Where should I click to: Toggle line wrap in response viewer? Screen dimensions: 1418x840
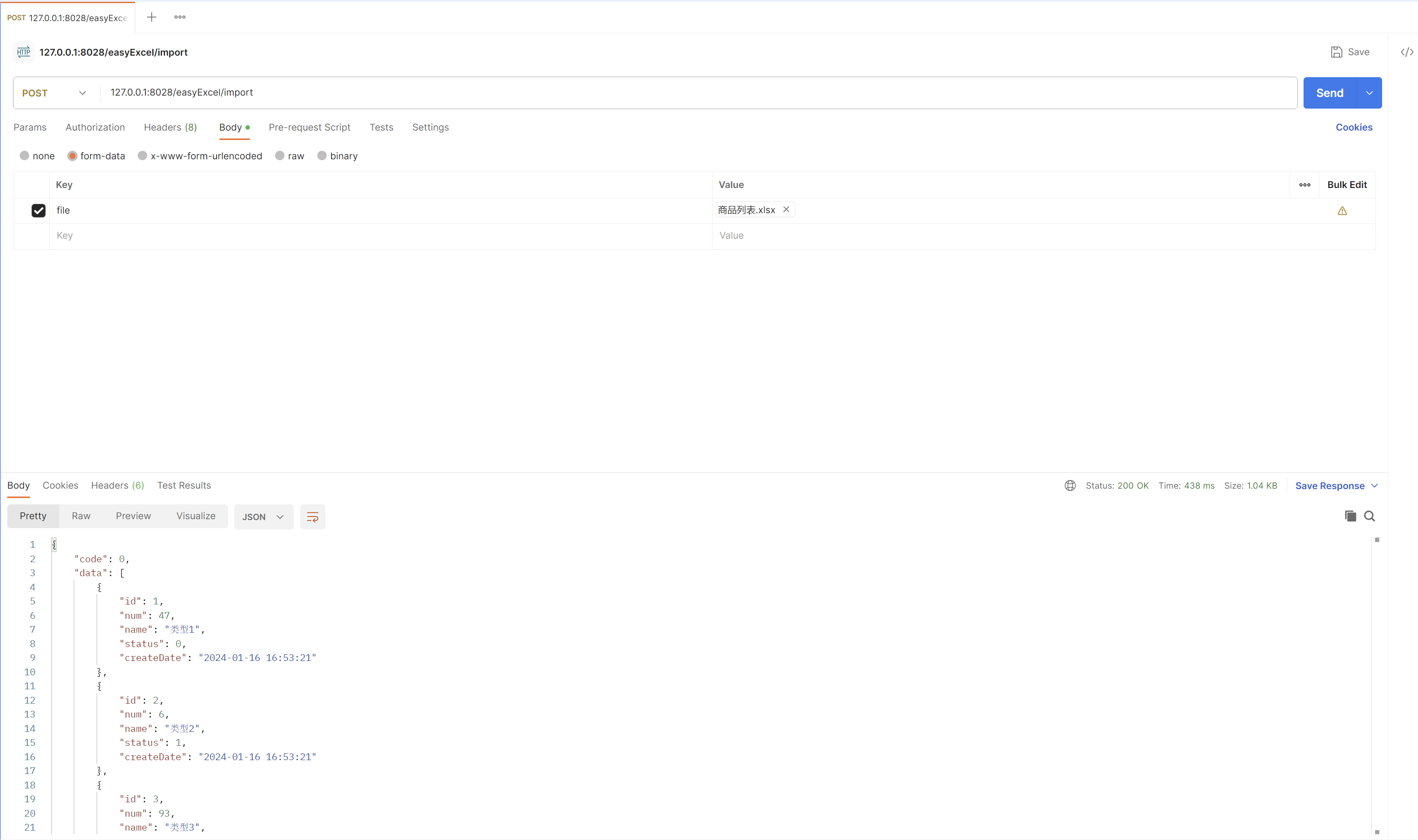tap(312, 517)
